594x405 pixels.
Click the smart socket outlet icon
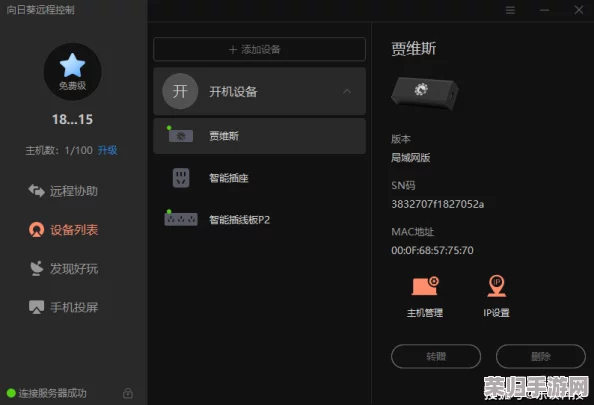tap(181, 178)
